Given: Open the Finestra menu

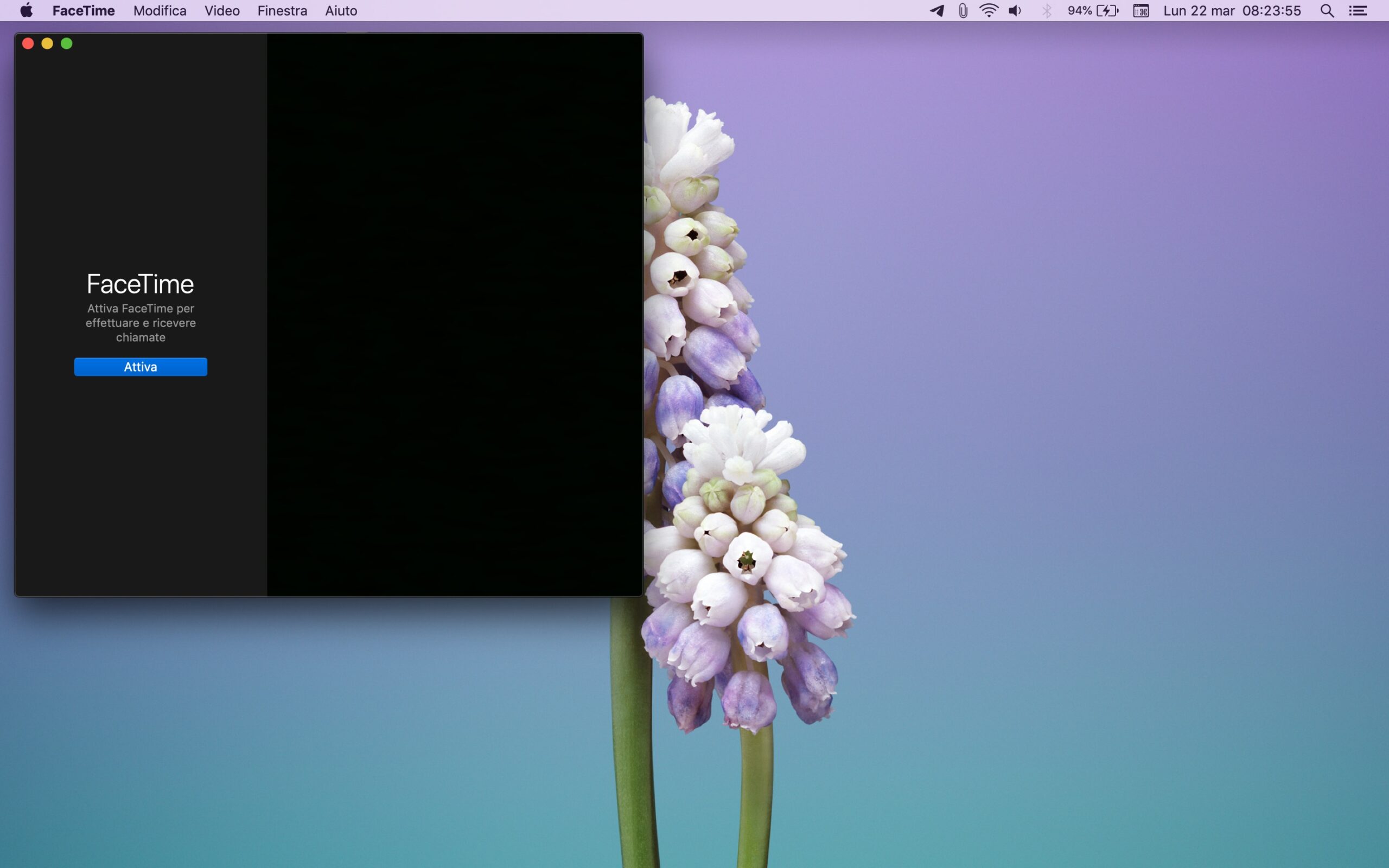Looking at the screenshot, I should pos(282,11).
